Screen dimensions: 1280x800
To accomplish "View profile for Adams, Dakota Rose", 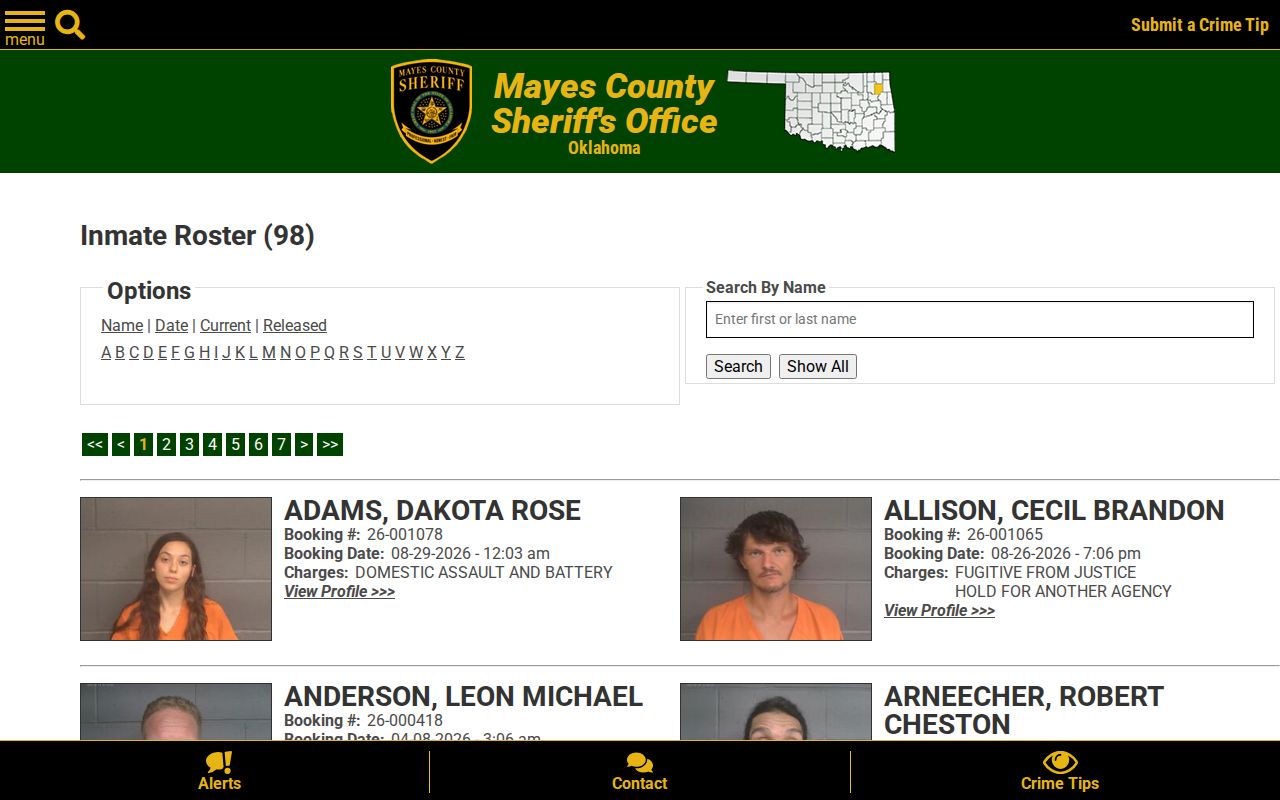I will tap(339, 592).
